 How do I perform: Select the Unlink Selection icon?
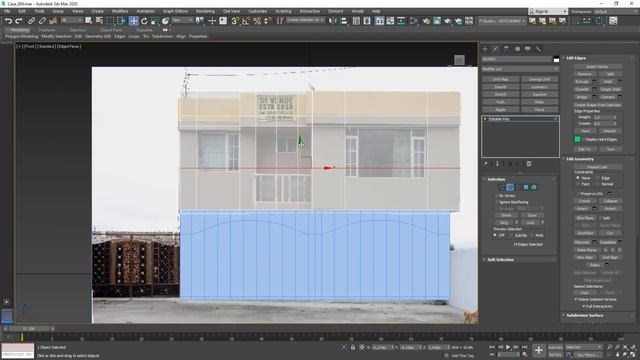(x=42, y=21)
